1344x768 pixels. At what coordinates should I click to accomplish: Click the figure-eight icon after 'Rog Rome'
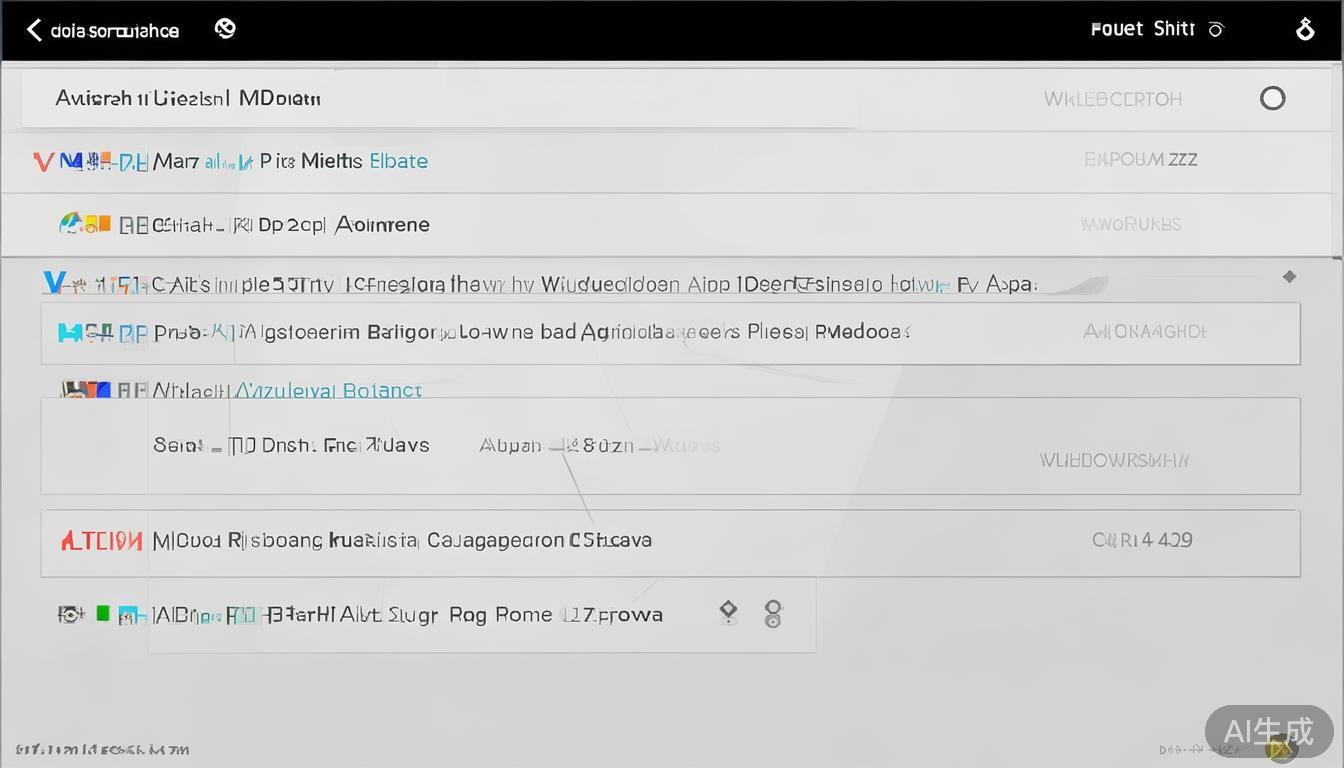tap(772, 614)
